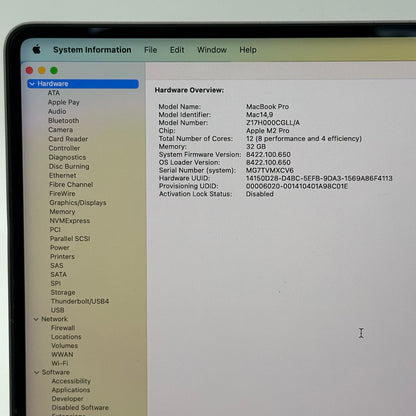The height and width of the screenshot is (416, 416).
Task: Select Memory in the sidebar
Action: pos(62,212)
